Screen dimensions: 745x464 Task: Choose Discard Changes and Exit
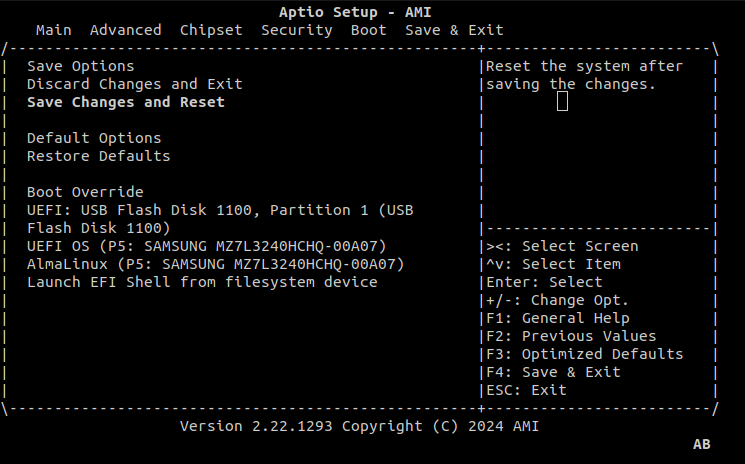134,84
